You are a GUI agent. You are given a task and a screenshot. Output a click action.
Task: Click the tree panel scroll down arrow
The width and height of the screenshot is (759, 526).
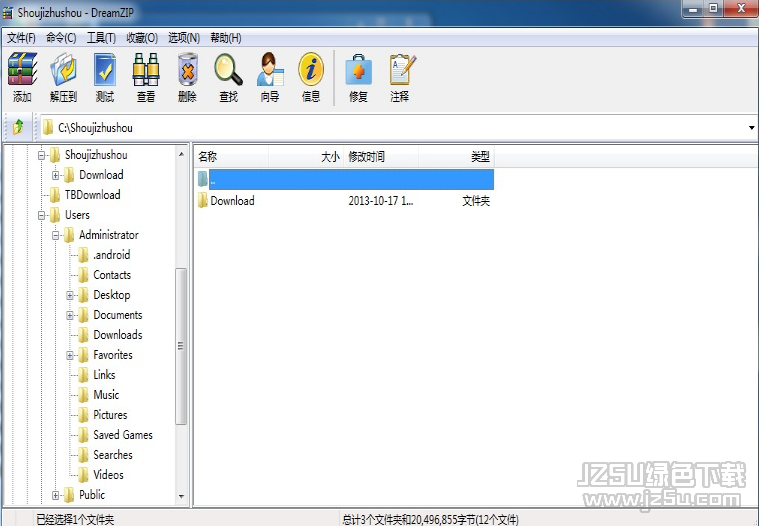(182, 496)
